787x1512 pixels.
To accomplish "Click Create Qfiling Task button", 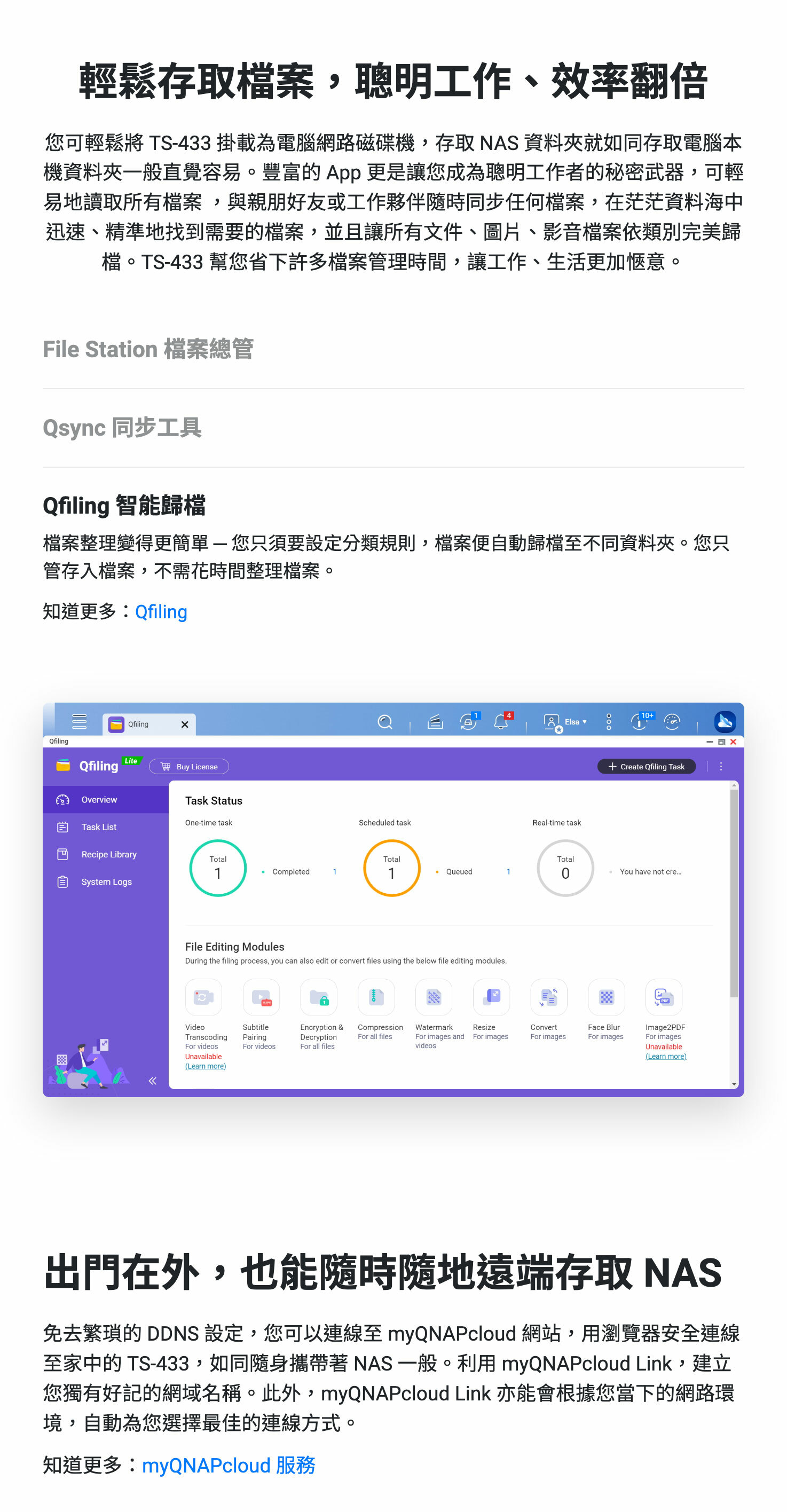I will (x=646, y=767).
